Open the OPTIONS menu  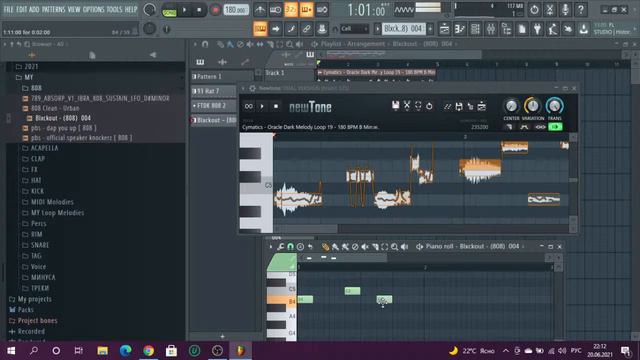tap(93, 9)
